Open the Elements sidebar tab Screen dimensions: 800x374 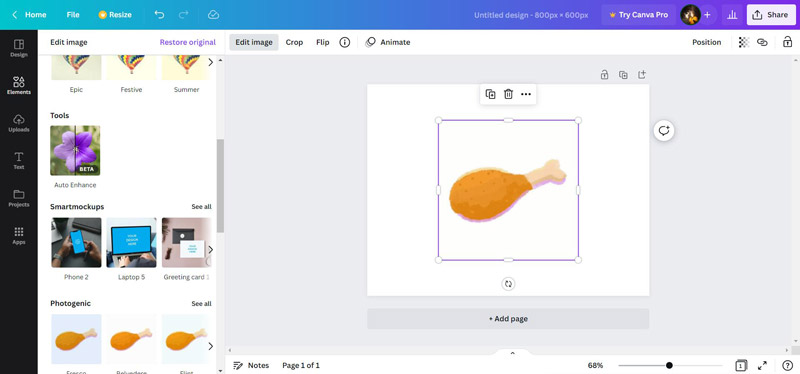coord(18,86)
